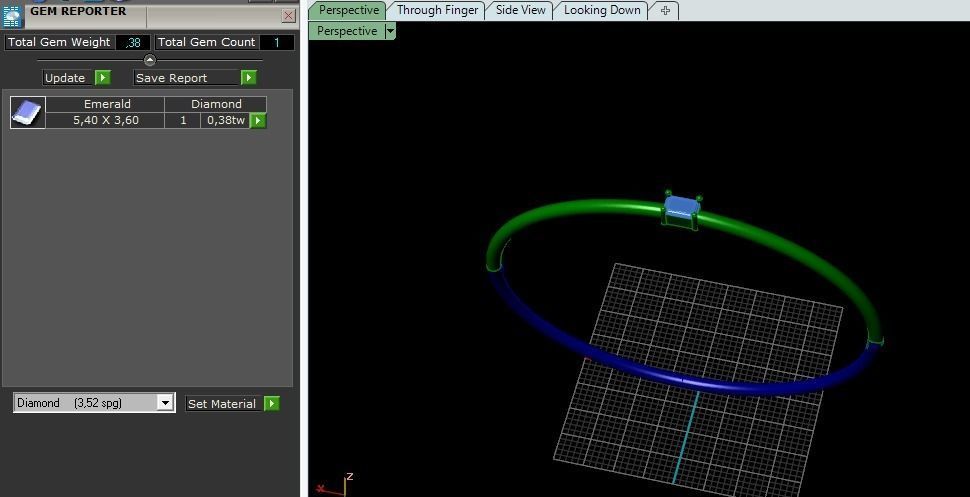Click the Total Gem Weight value field
Screen dimensions: 970x497
pos(132,43)
